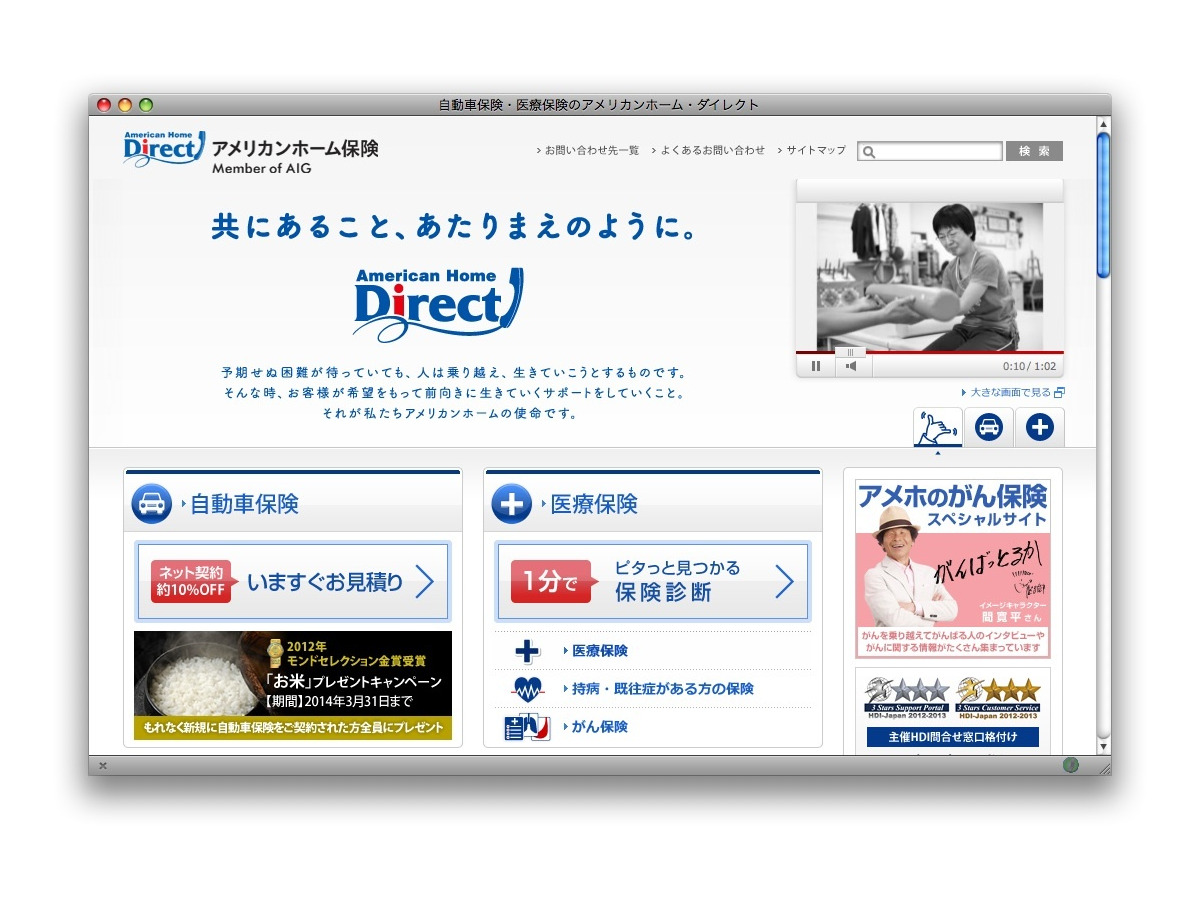Select the hand-wave icon video tab
Screen dimensions: 1200x900
click(x=937, y=427)
